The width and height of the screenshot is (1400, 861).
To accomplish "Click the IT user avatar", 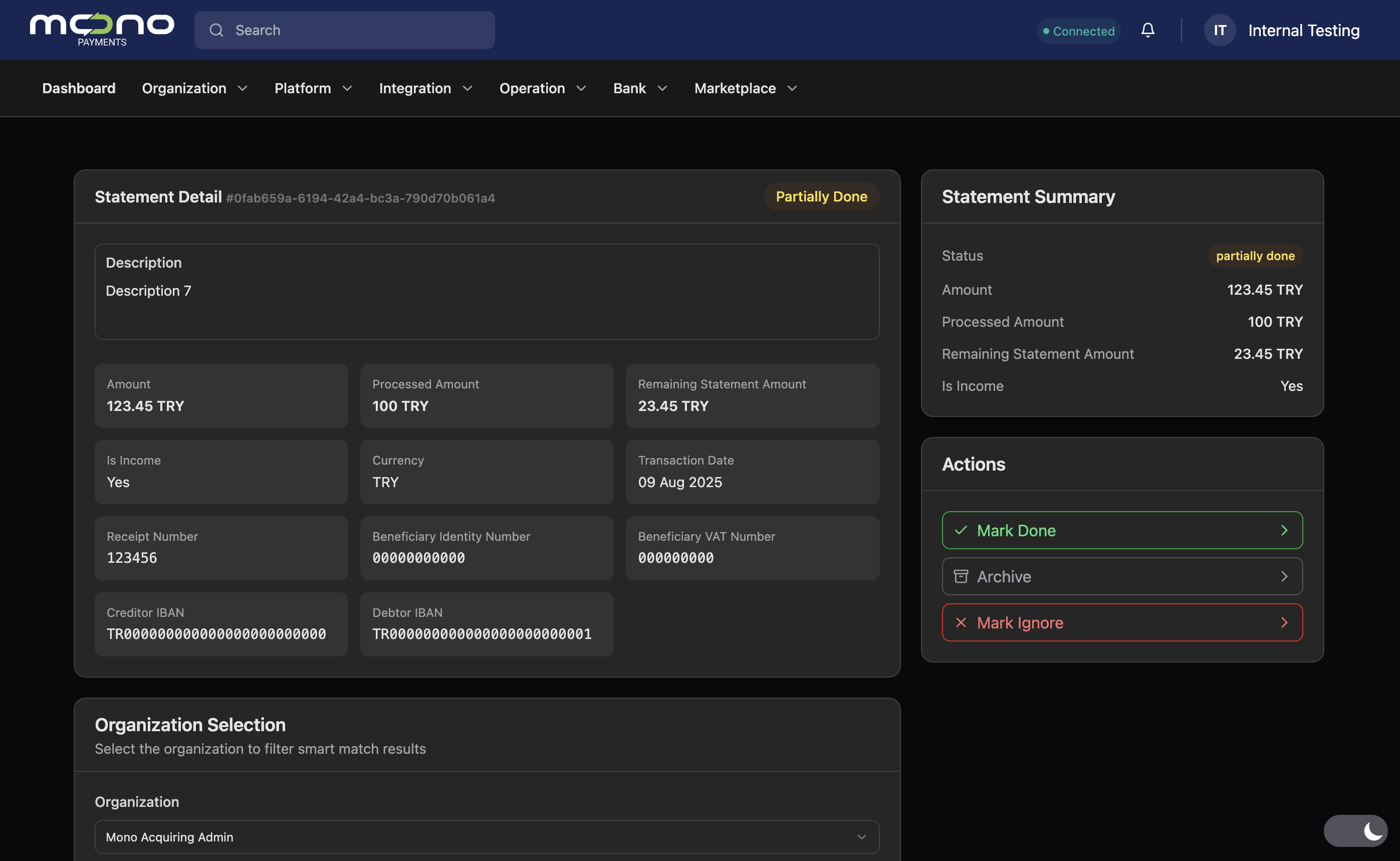I will pyautogui.click(x=1219, y=30).
